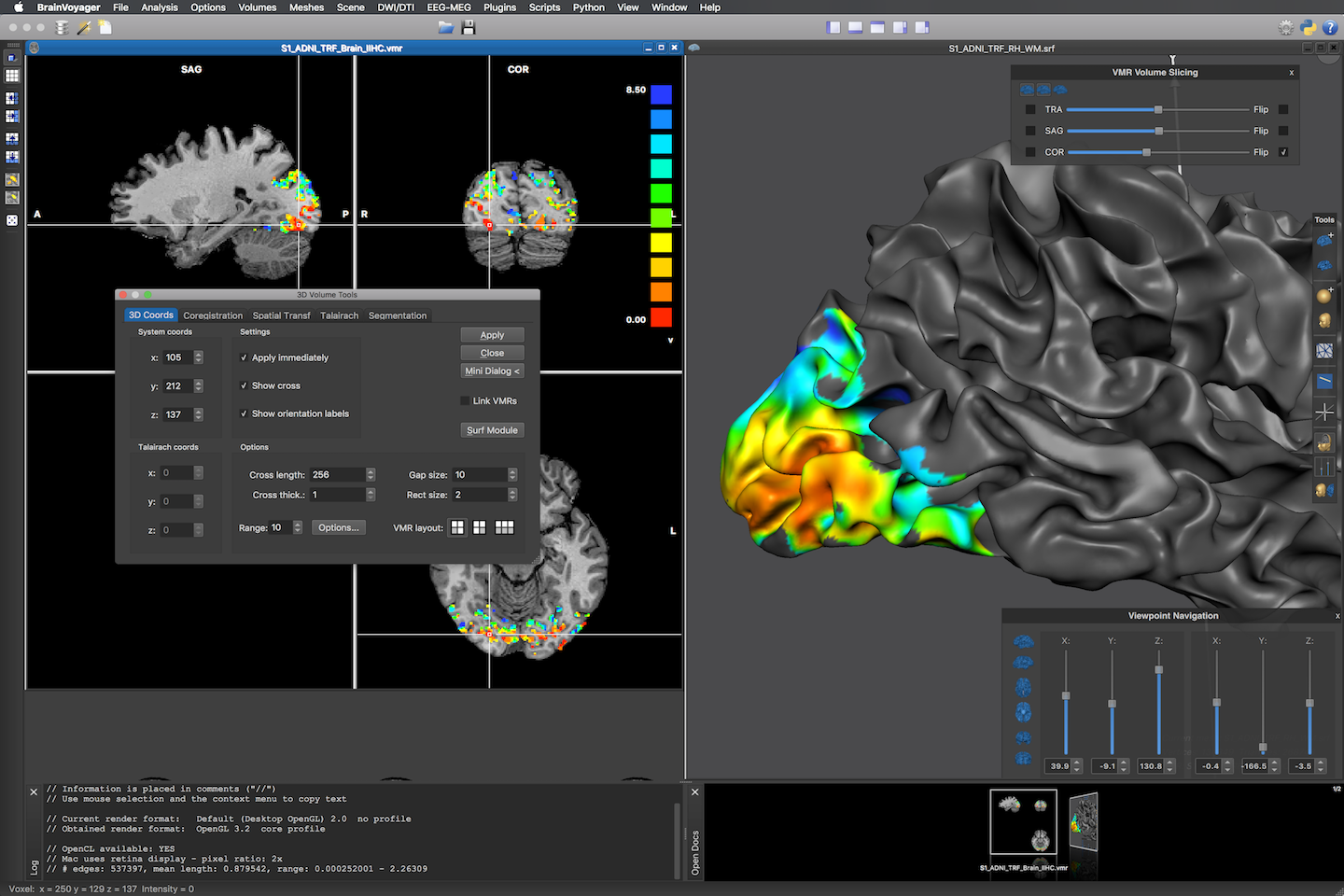Screen dimensions: 1344x896
Task: Click the database stack icon in main toolbar
Action: 62,27
